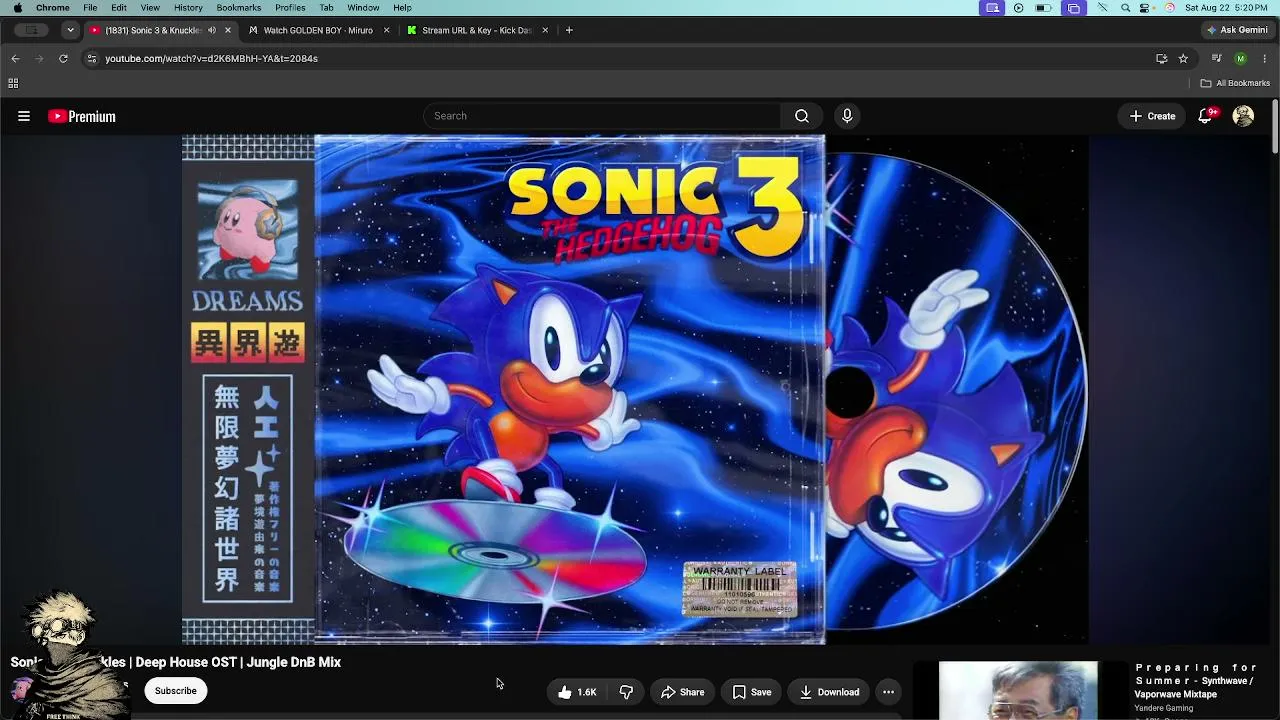Open Chrome profile M avatar
This screenshot has height=720, width=1280.
click(1241, 58)
